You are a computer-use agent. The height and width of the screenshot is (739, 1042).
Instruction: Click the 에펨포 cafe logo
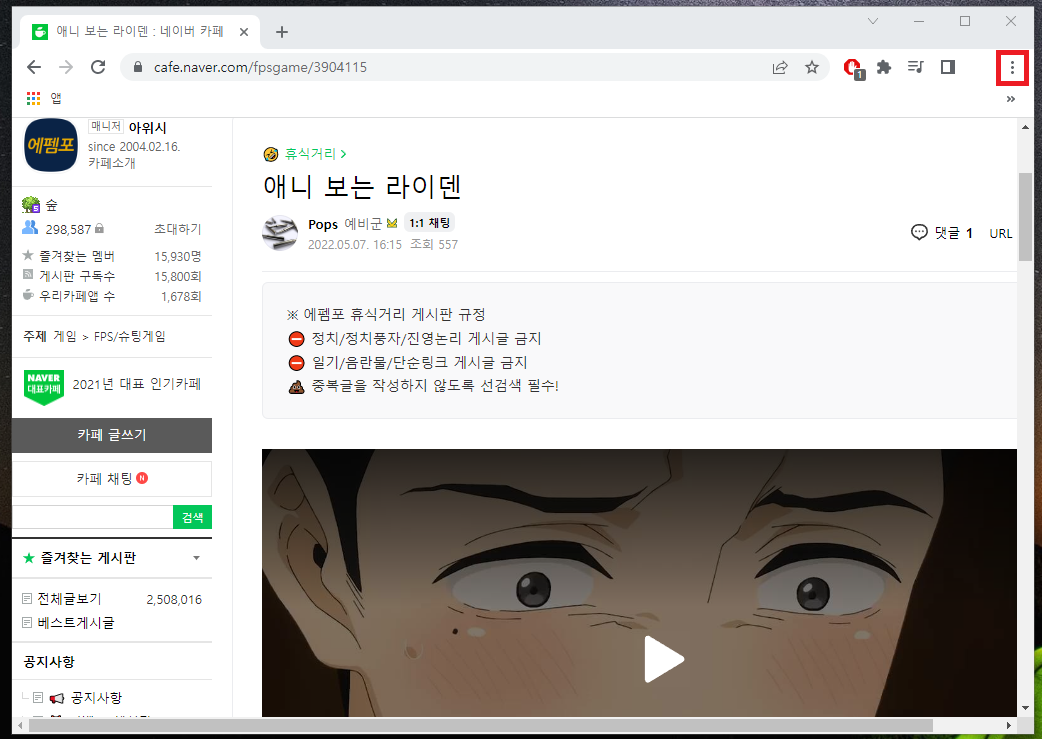[51, 145]
